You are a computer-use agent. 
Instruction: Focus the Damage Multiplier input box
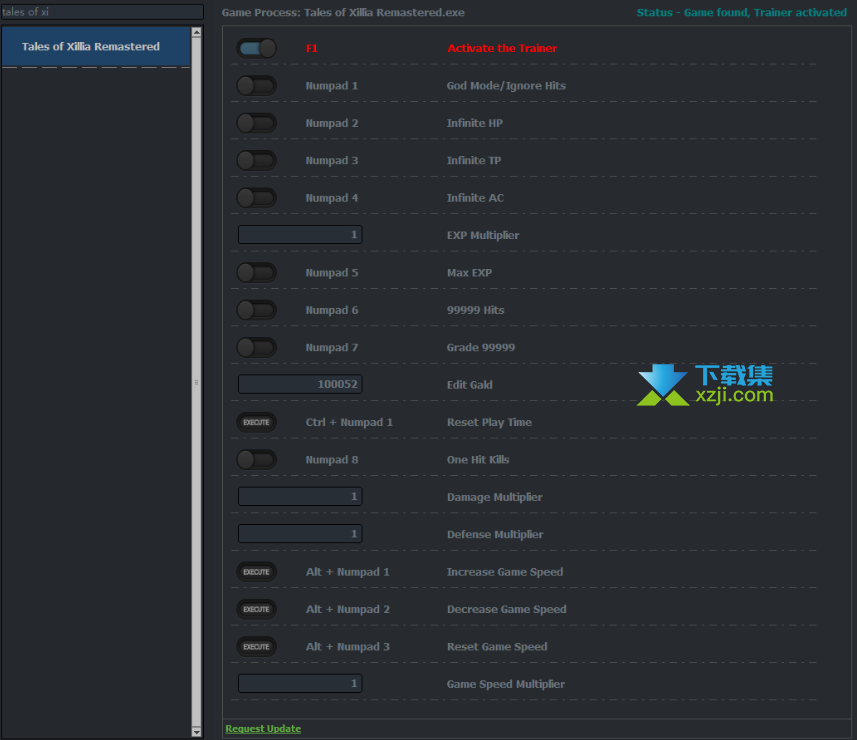coord(300,497)
